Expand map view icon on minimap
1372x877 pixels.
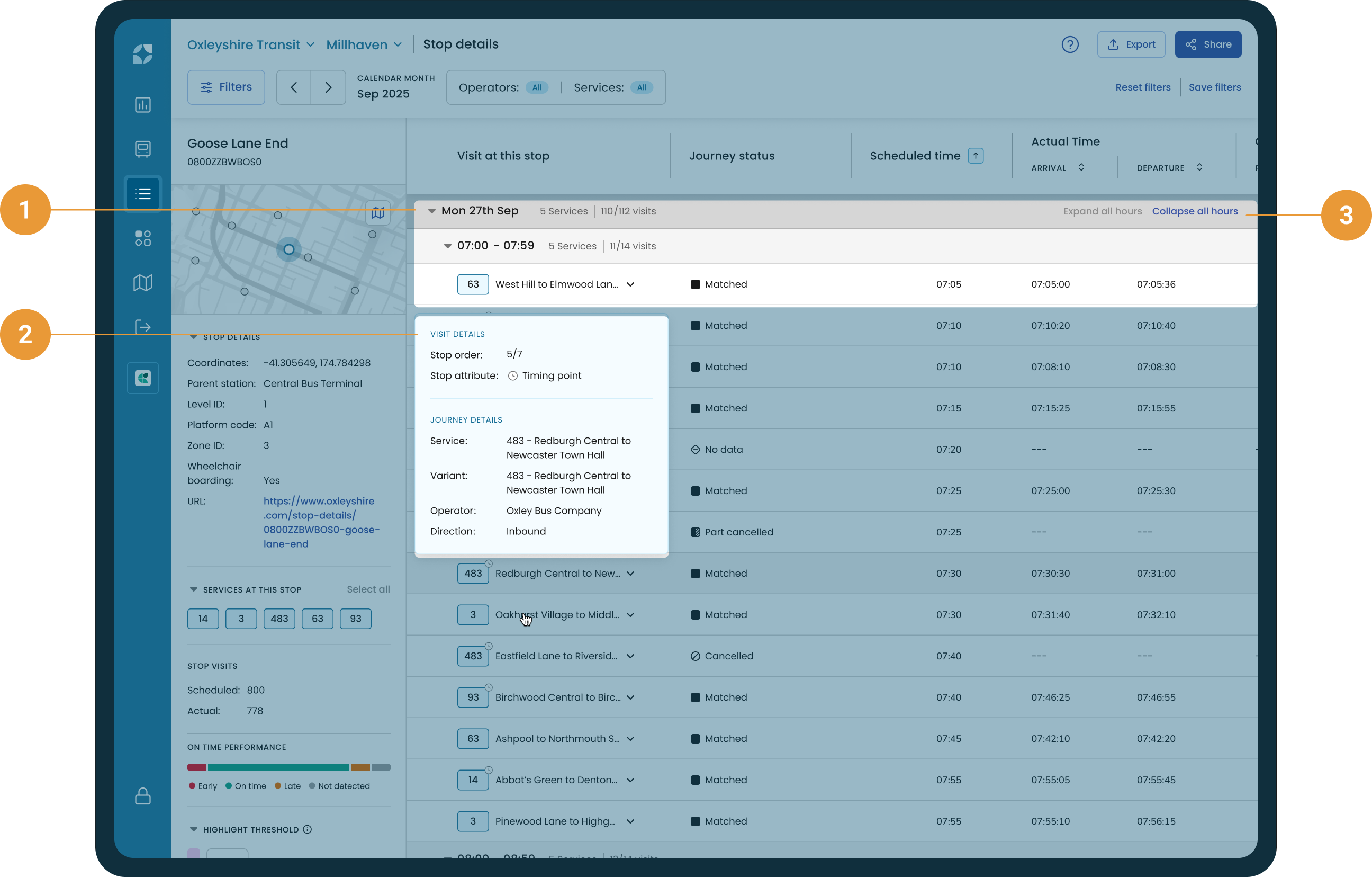pos(377,213)
